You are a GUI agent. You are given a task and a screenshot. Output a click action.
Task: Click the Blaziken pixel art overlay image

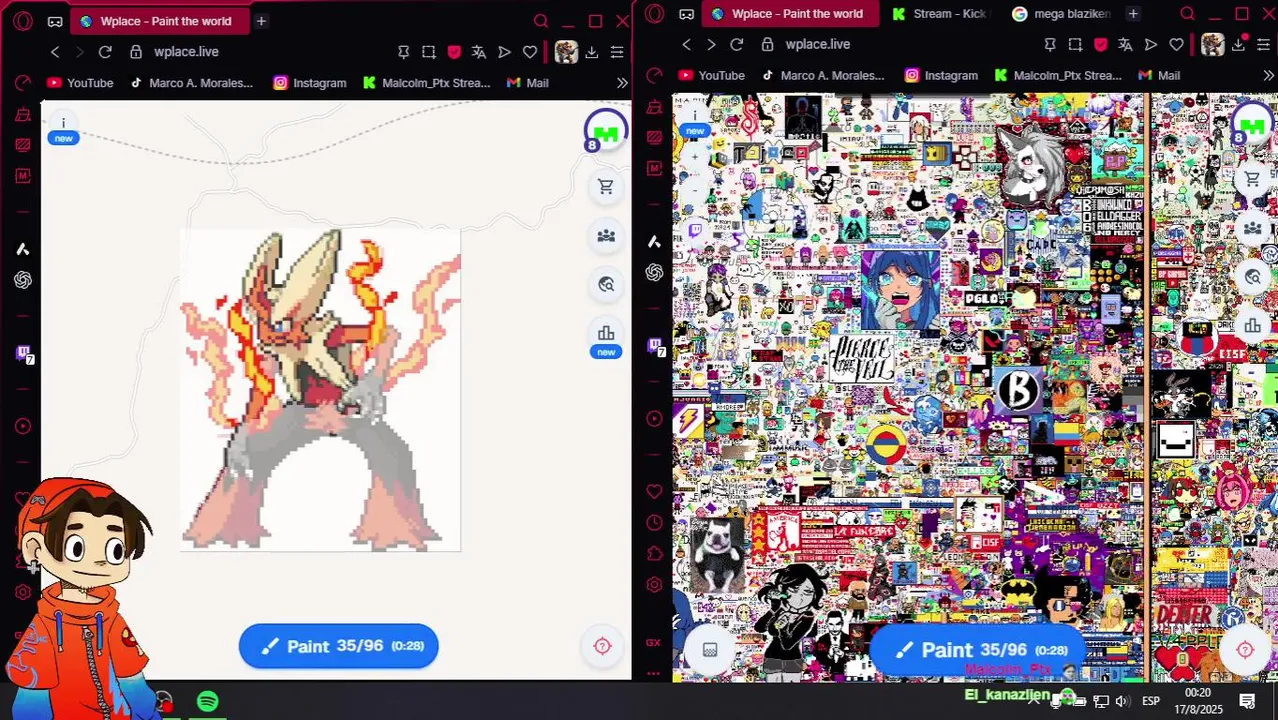click(x=320, y=390)
